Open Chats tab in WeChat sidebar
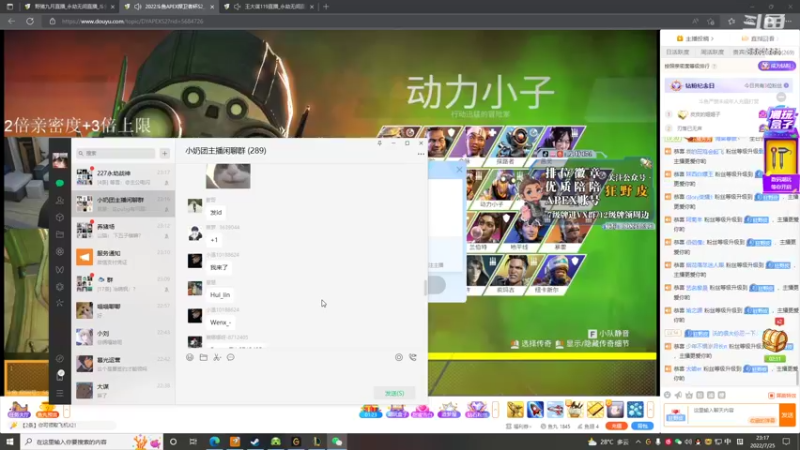800x450 pixels. (60, 183)
